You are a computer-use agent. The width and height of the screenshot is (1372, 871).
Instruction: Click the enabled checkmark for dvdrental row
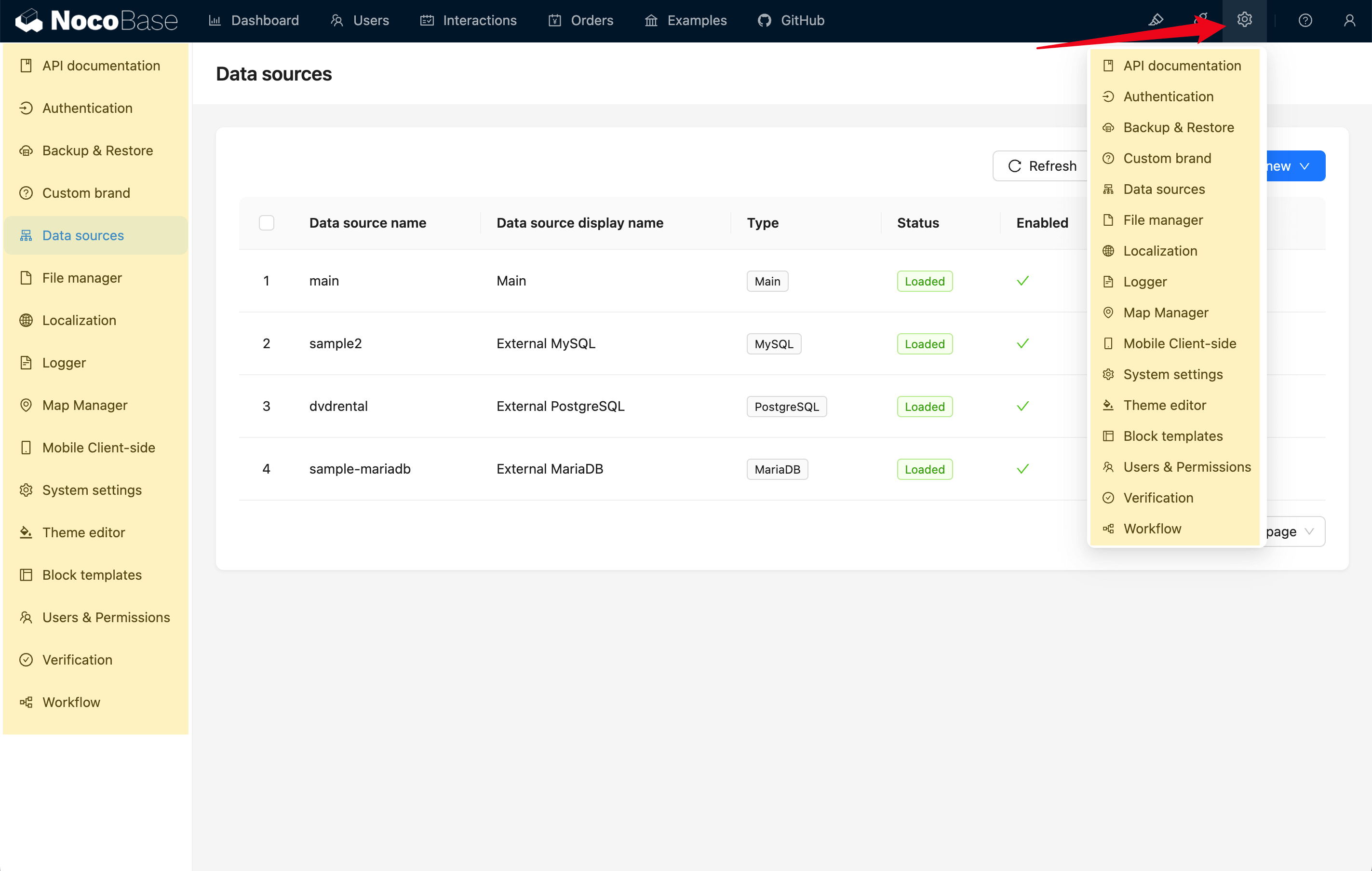[x=1022, y=407]
